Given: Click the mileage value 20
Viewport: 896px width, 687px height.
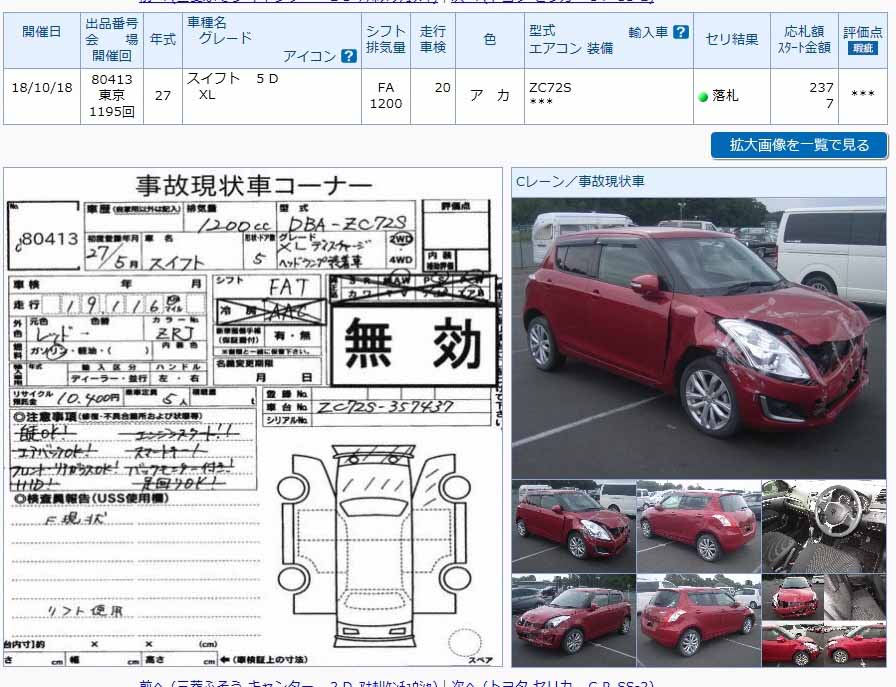Looking at the screenshot, I should [x=442, y=87].
